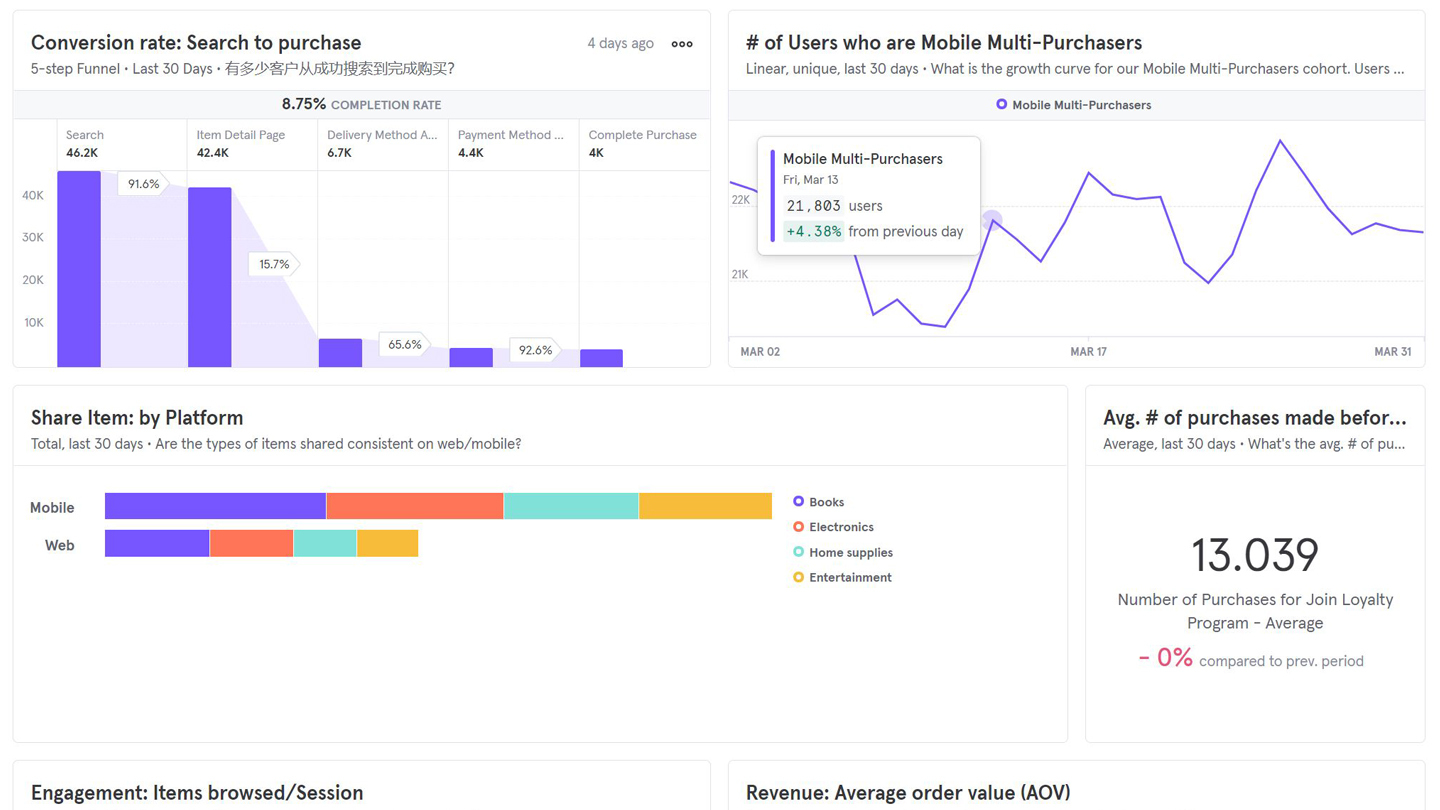Open the Share Item: by Platform report

pos(137,418)
